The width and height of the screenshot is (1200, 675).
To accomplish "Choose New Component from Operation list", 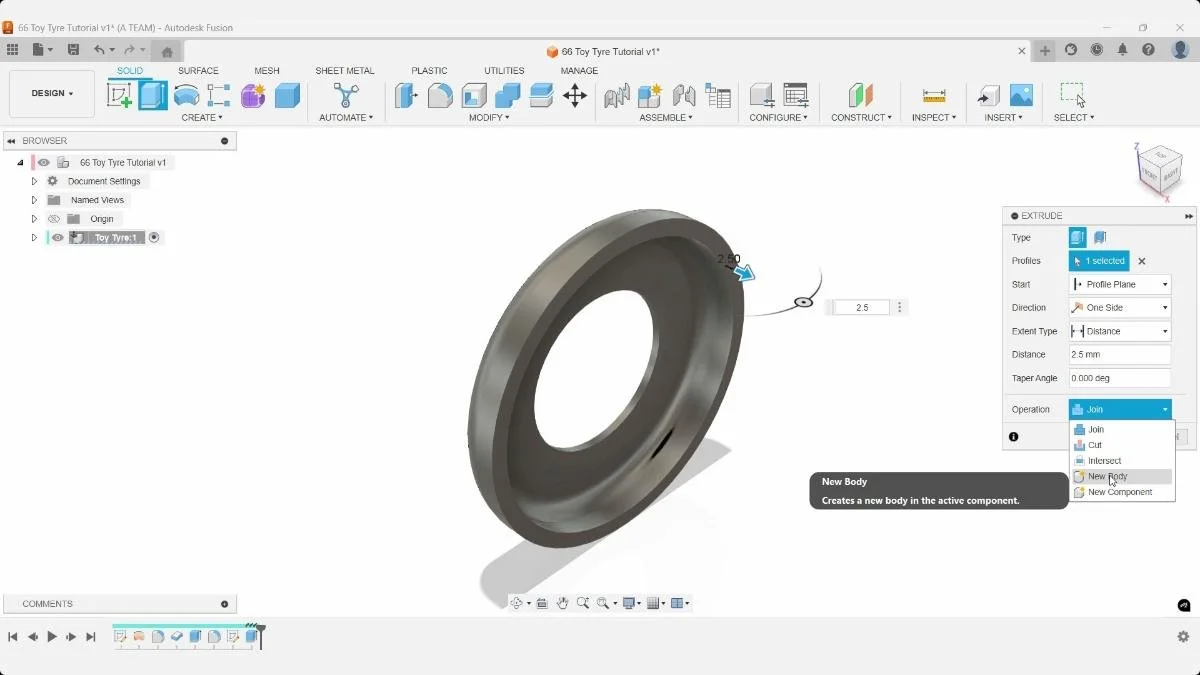I will click(x=1121, y=492).
